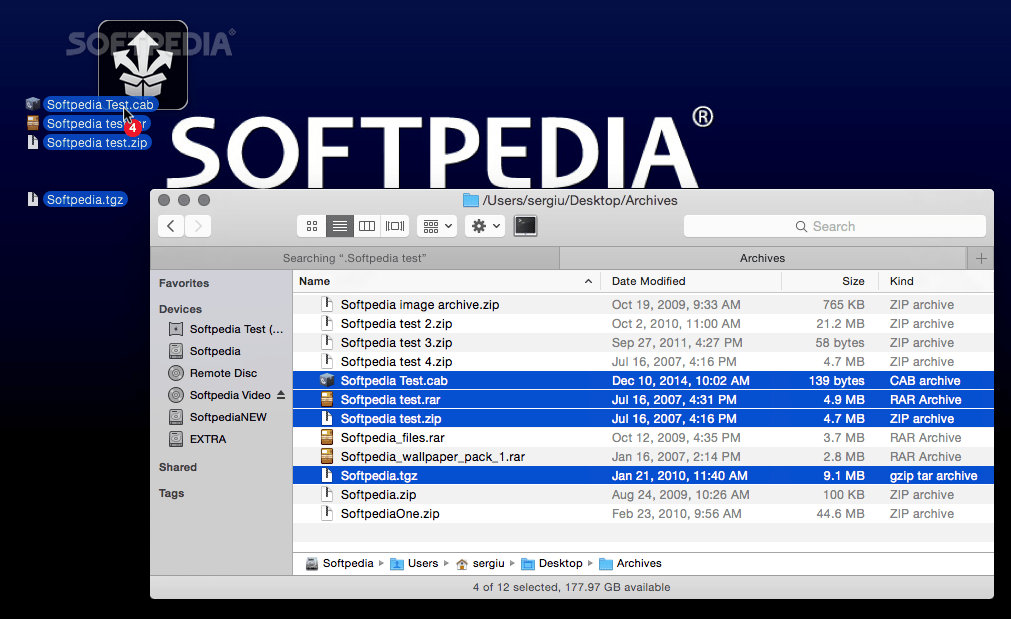
Task: Sort by Date Modified column
Action: pyautogui.click(x=649, y=281)
